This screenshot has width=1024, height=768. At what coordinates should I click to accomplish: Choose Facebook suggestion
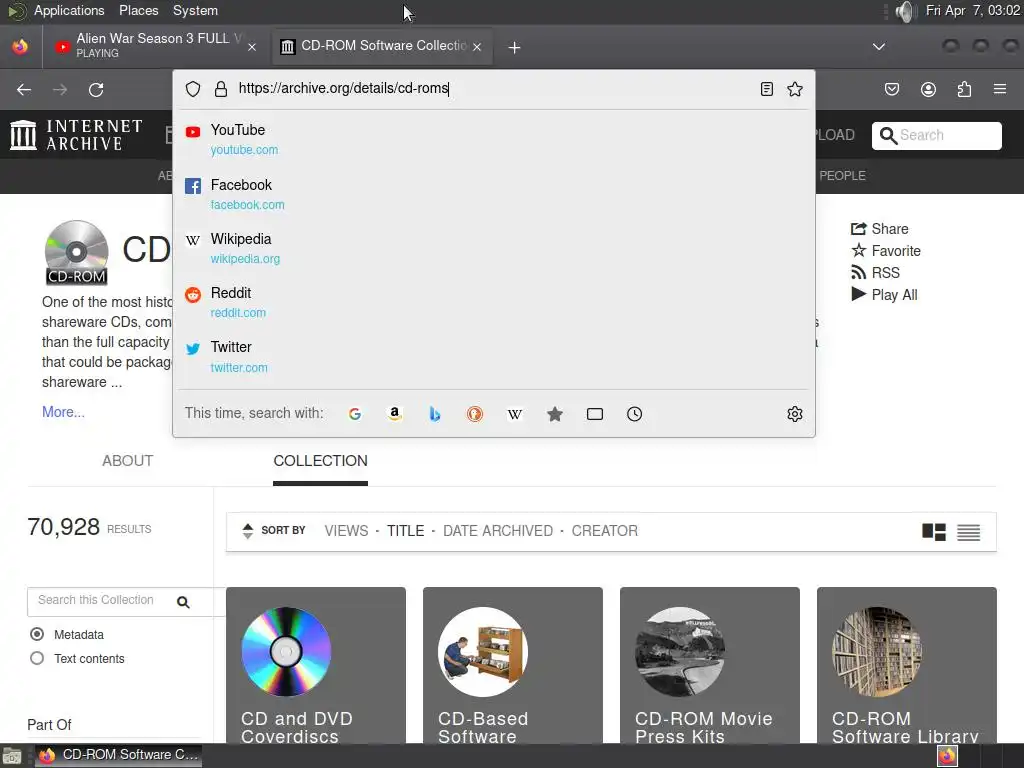point(494,194)
